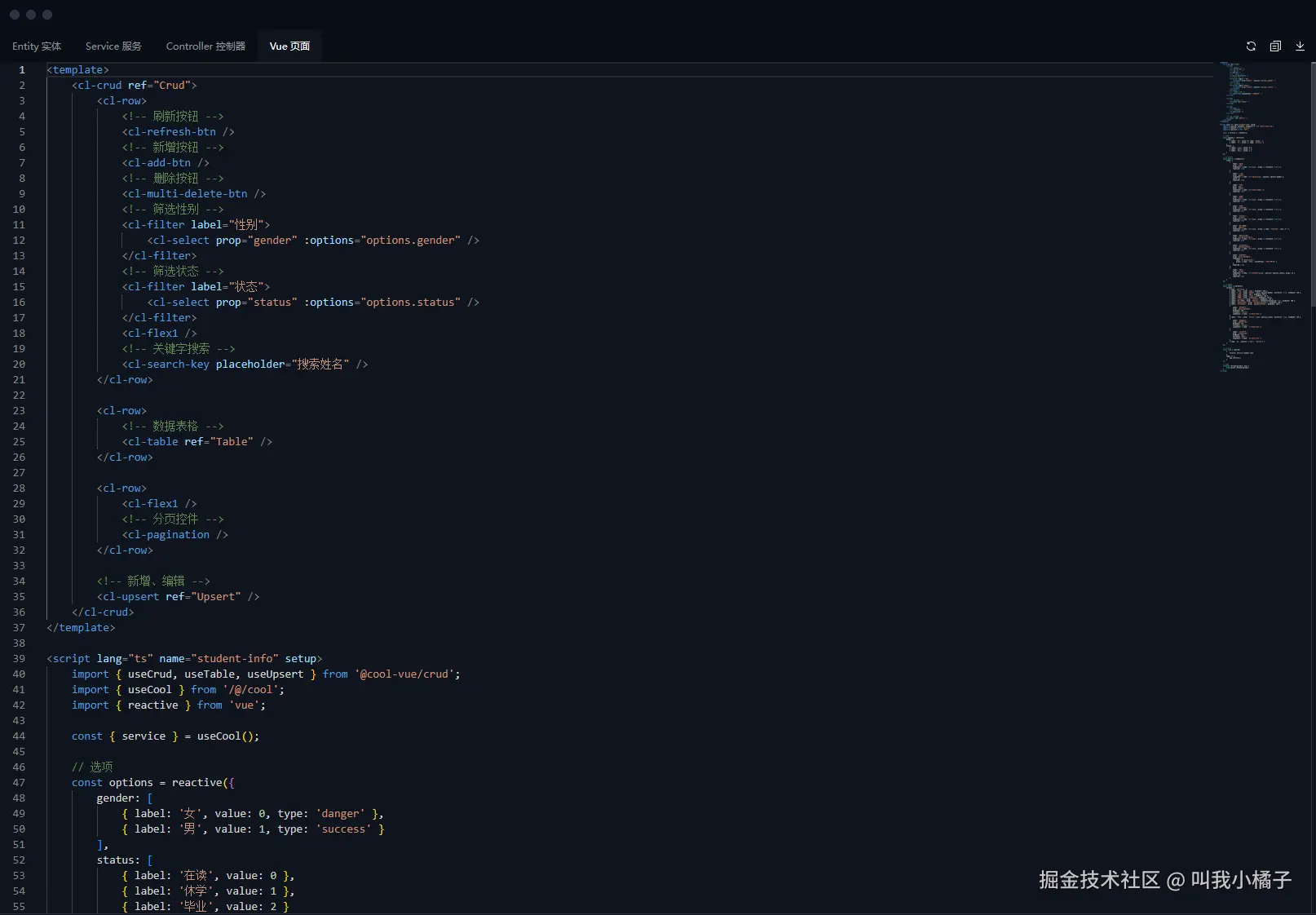Click the cl-filter label="性别" line
The height and width of the screenshot is (915, 1316).
point(196,225)
